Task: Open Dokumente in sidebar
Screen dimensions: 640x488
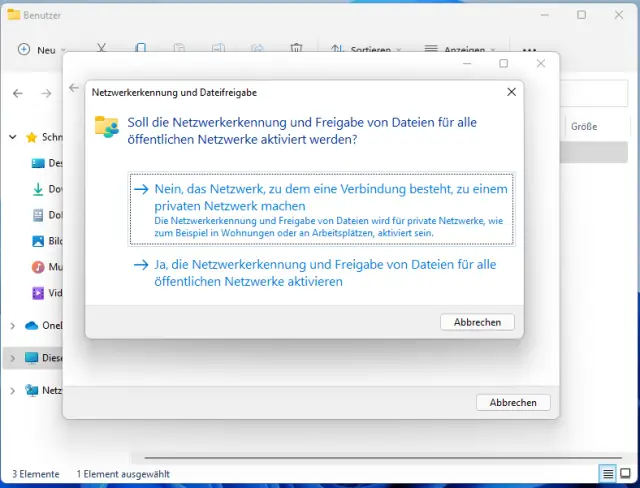Action: pyautogui.click(x=47, y=215)
